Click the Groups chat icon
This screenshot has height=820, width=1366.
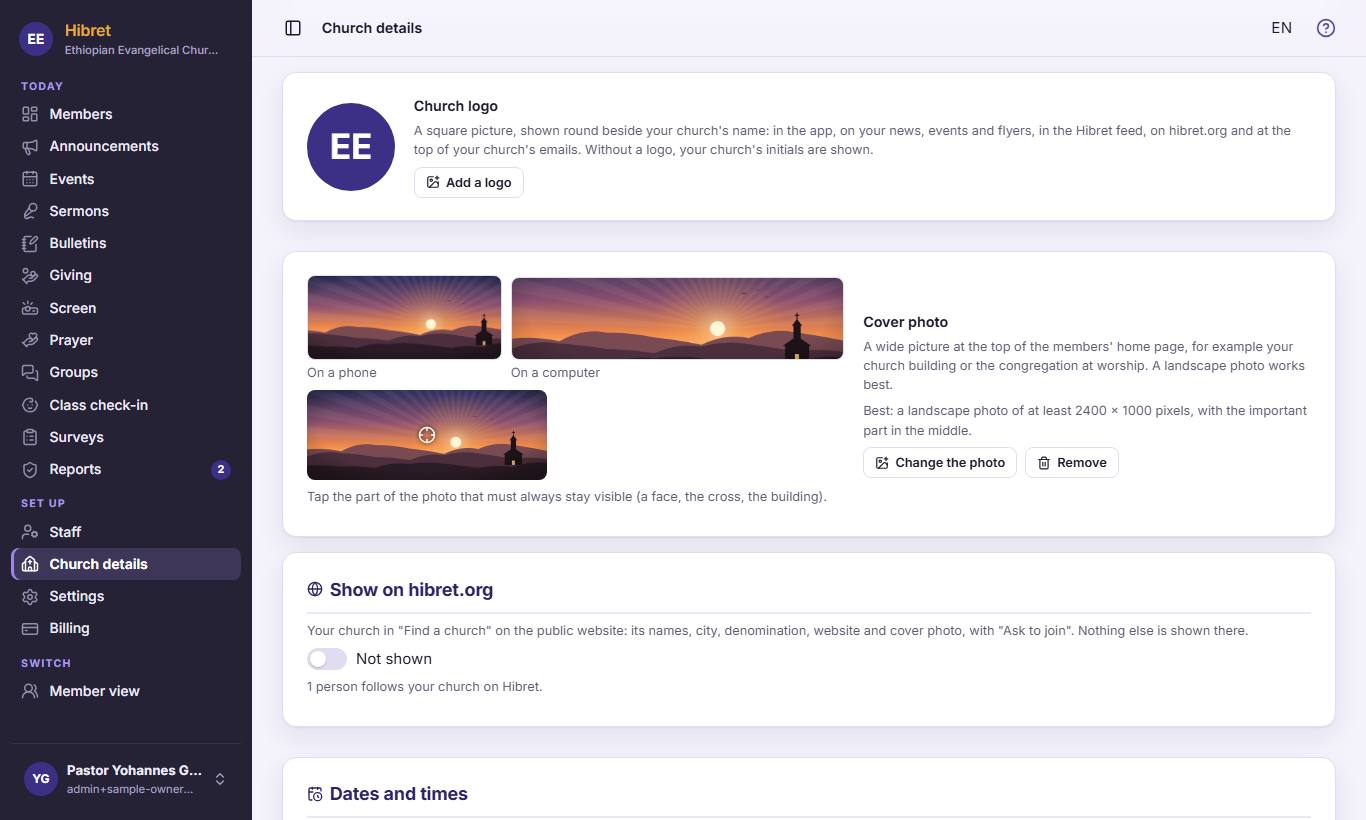click(x=30, y=372)
